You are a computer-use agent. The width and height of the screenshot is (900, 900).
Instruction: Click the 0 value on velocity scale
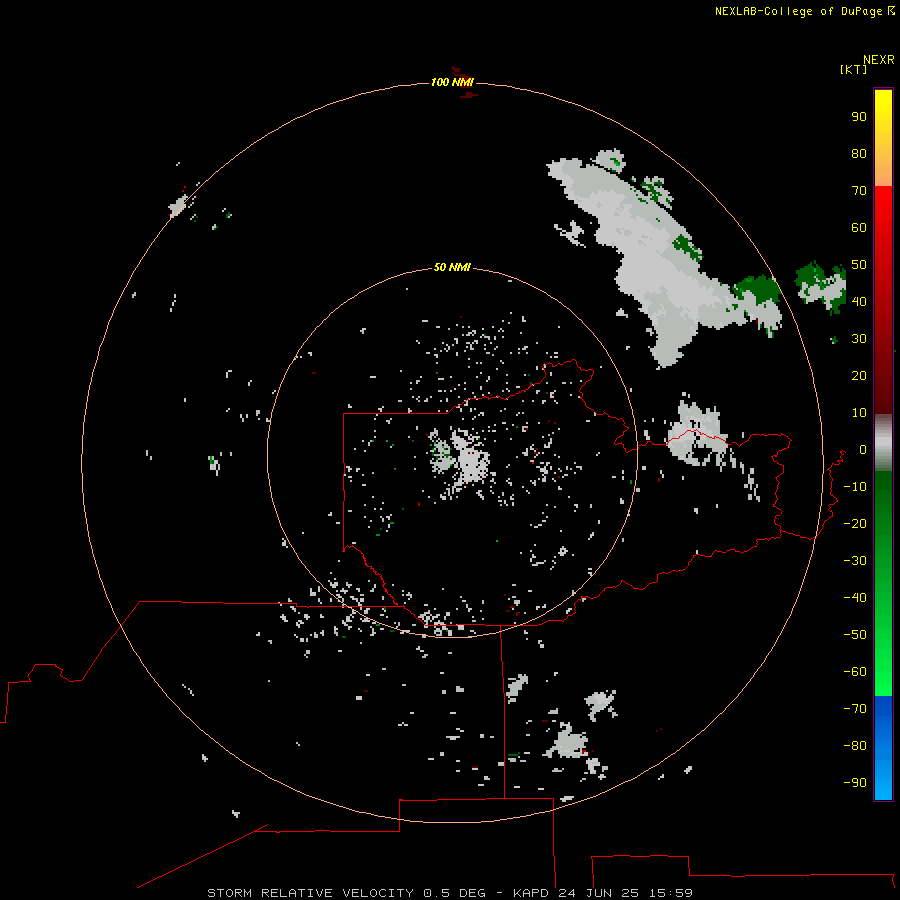click(x=863, y=450)
